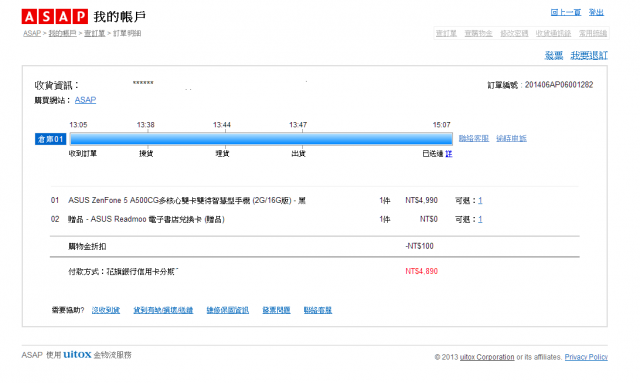The width and height of the screenshot is (640, 383).
Task: Click 我要退訂 cancel order link
Action: point(589,56)
